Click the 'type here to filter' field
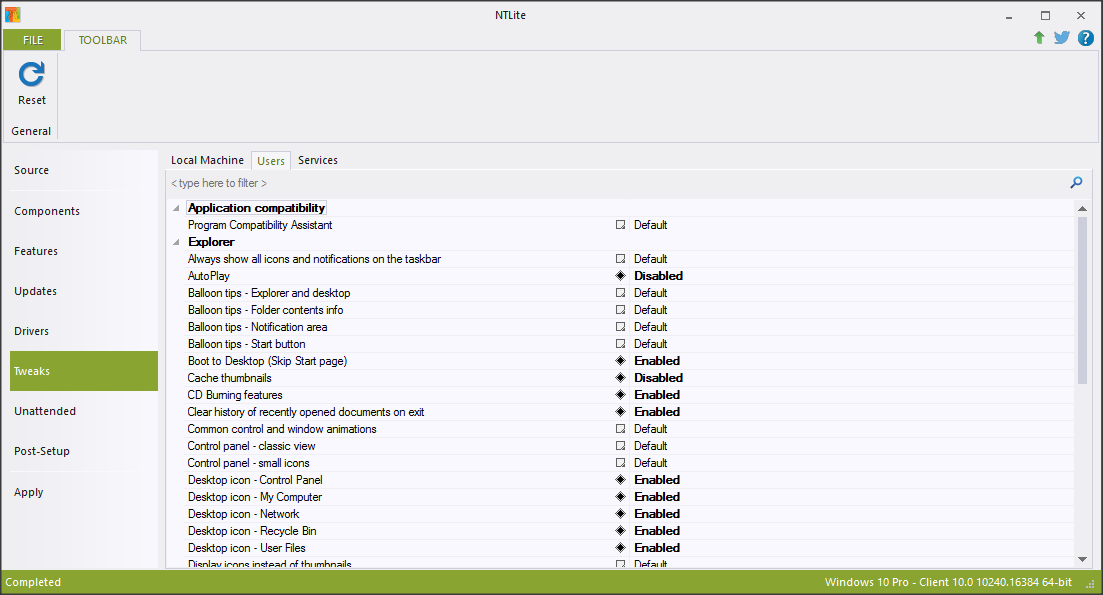Screen dimensions: 1103x595 [600, 183]
